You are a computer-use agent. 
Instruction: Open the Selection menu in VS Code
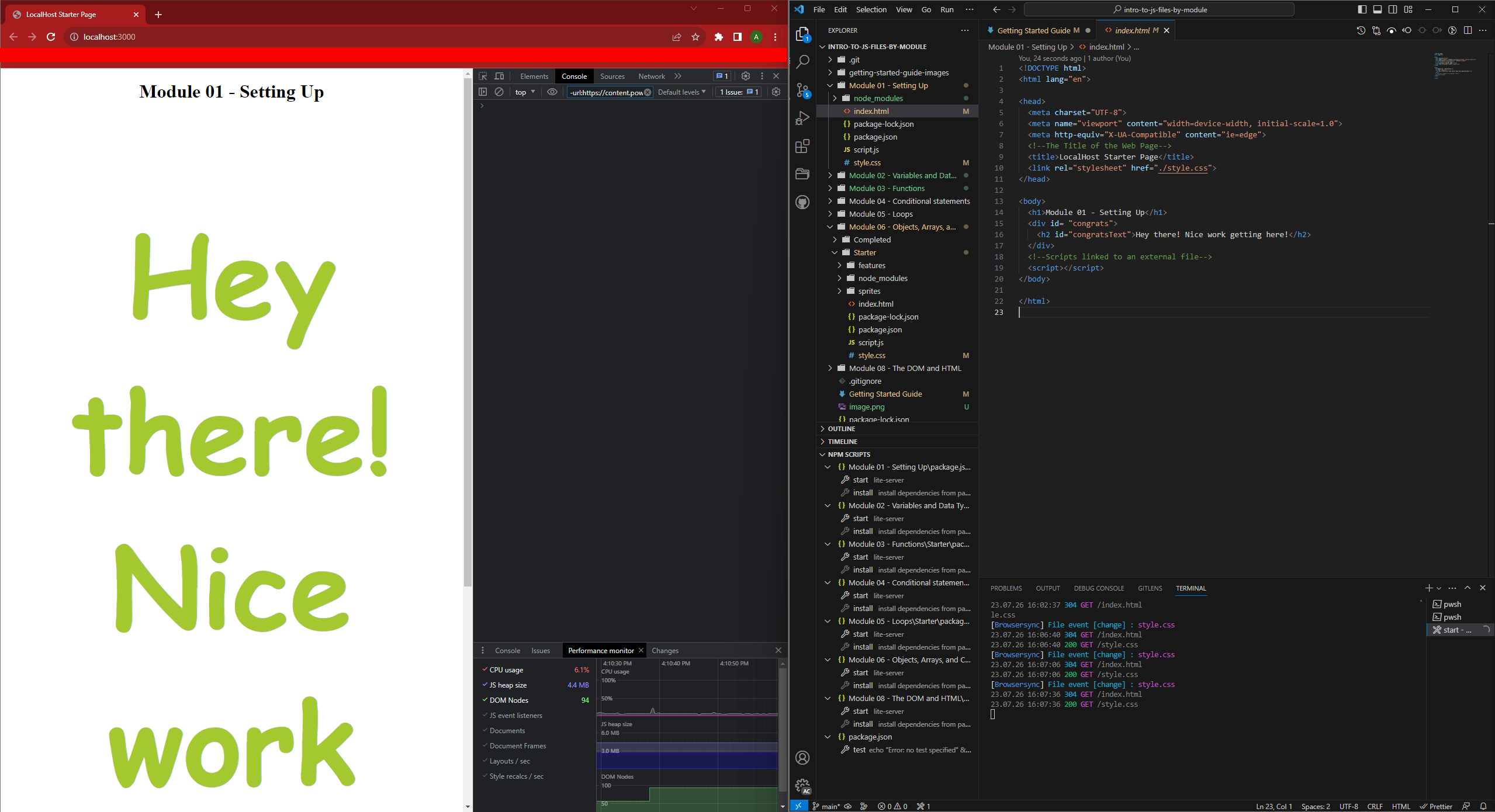click(x=871, y=10)
